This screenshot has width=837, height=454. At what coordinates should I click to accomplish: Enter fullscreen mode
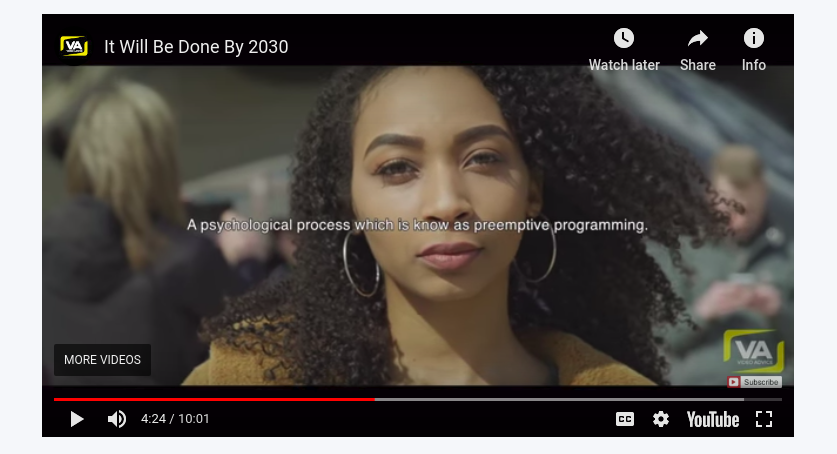764,419
